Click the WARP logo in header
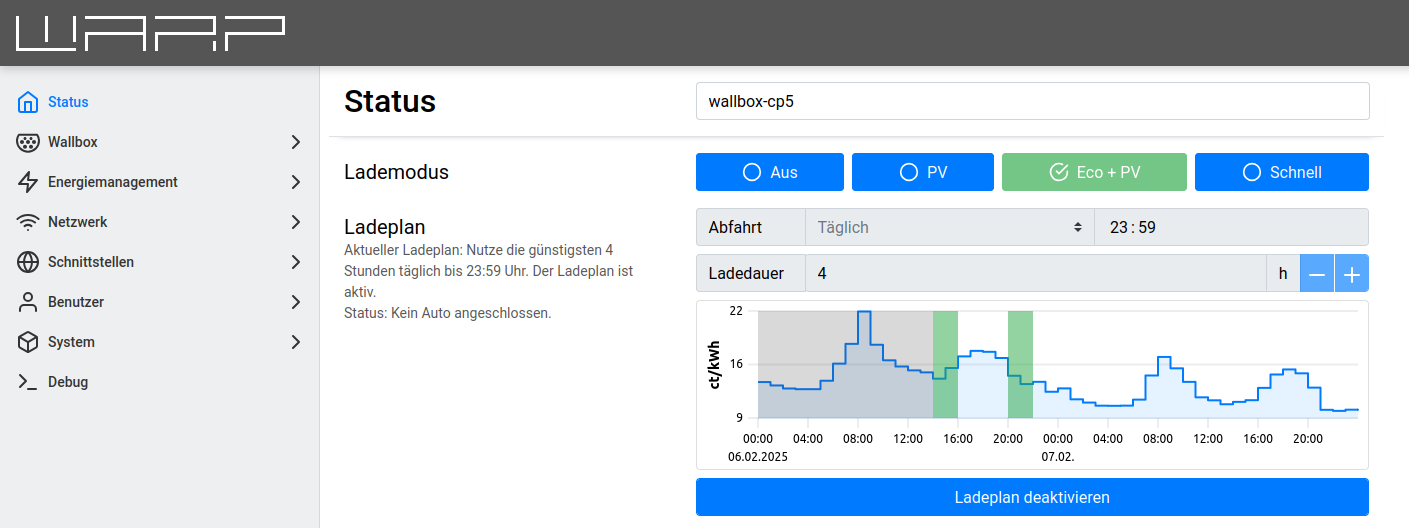Image resolution: width=1409 pixels, height=528 pixels. [x=150, y=33]
